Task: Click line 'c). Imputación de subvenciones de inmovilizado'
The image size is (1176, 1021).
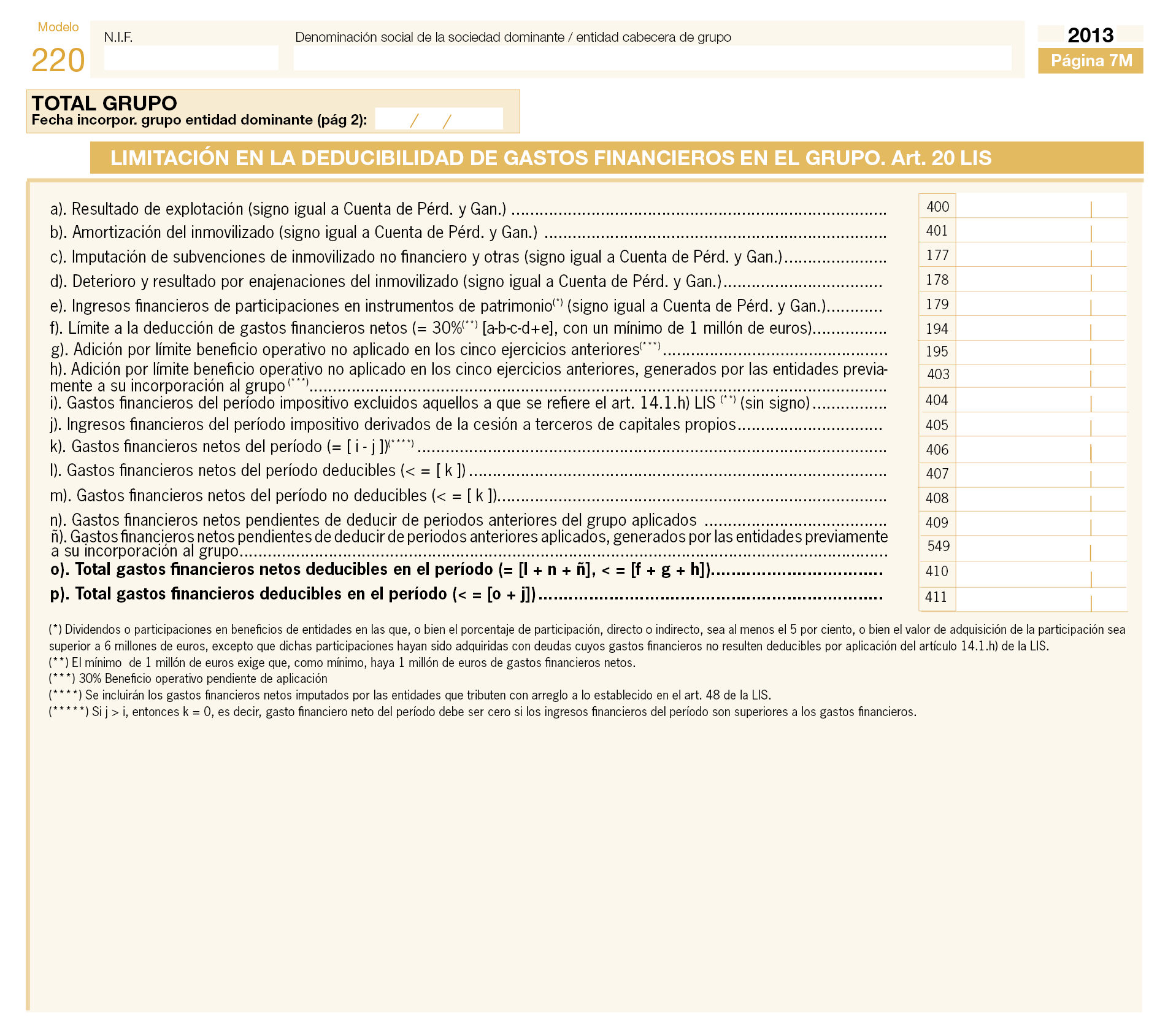Action: [468, 257]
